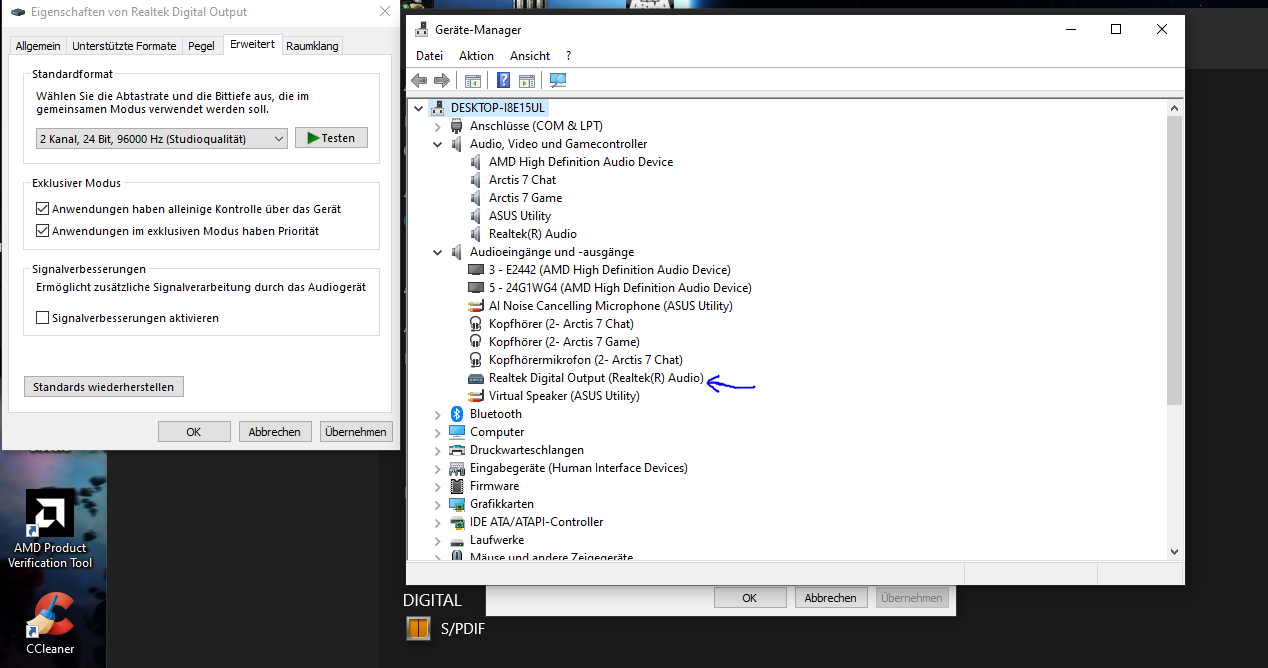Select 3 - E2442 audio output entry

tap(609, 270)
